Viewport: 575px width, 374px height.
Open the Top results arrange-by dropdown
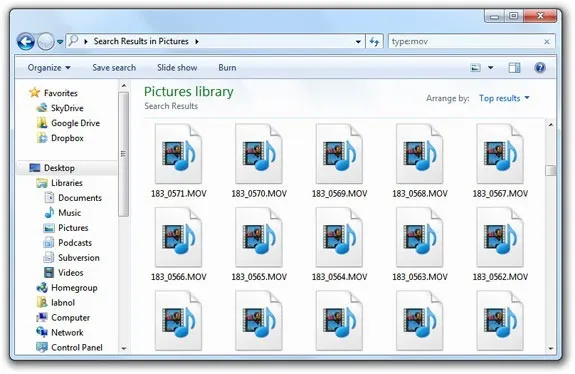coord(504,98)
